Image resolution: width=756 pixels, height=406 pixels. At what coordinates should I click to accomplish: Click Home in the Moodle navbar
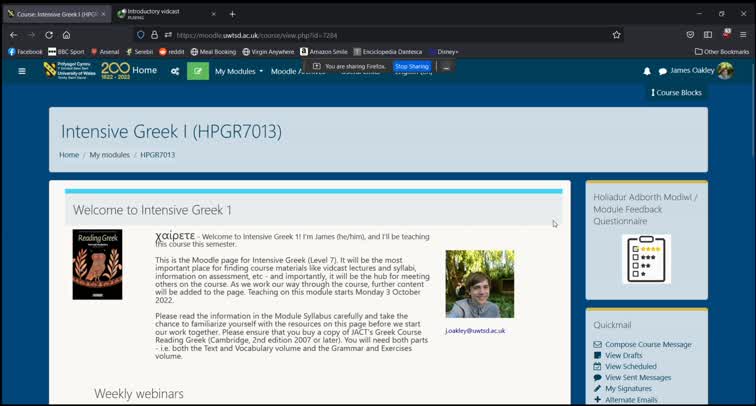[145, 70]
